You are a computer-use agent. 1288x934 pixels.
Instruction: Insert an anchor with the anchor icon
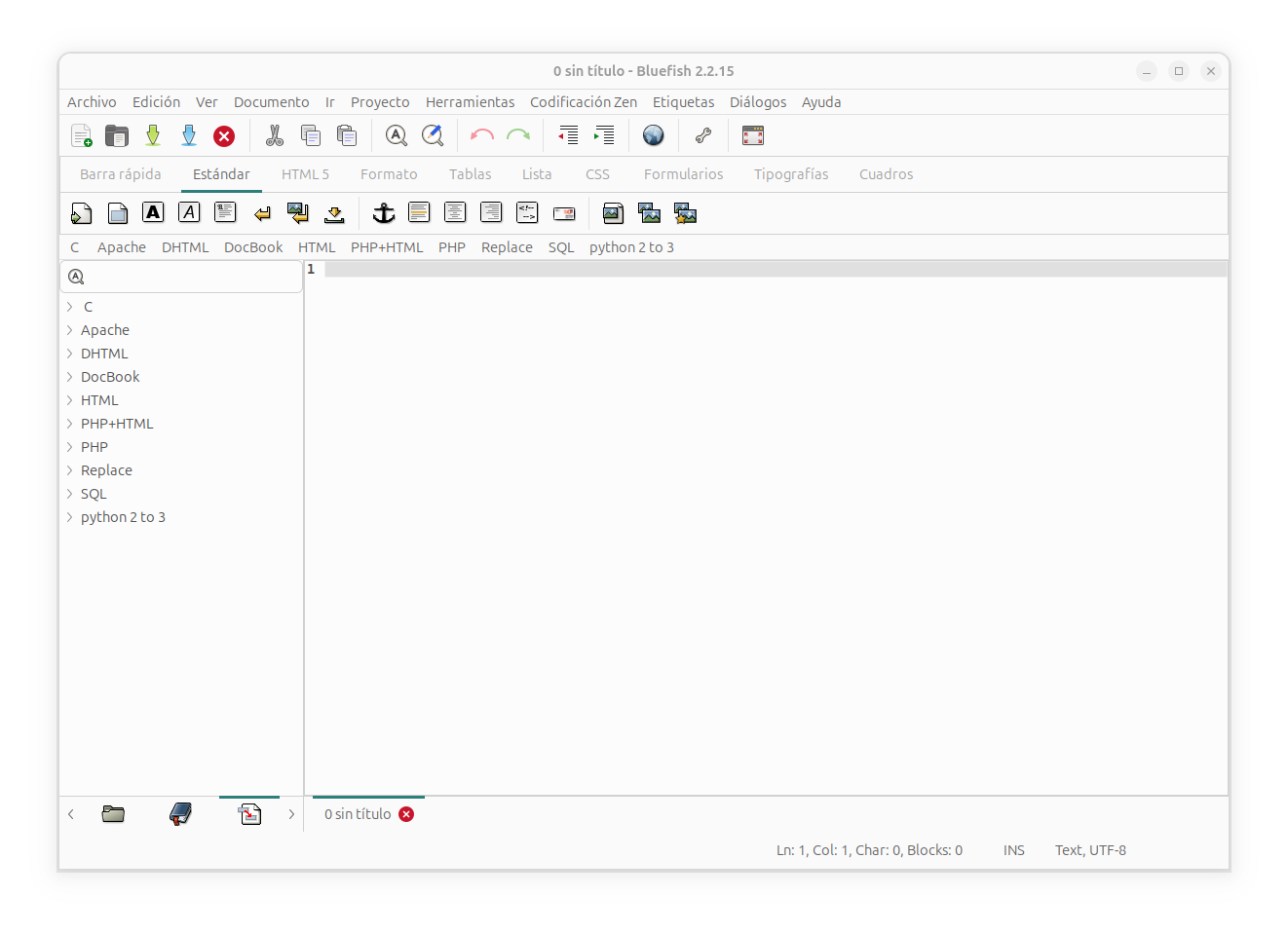click(x=384, y=212)
